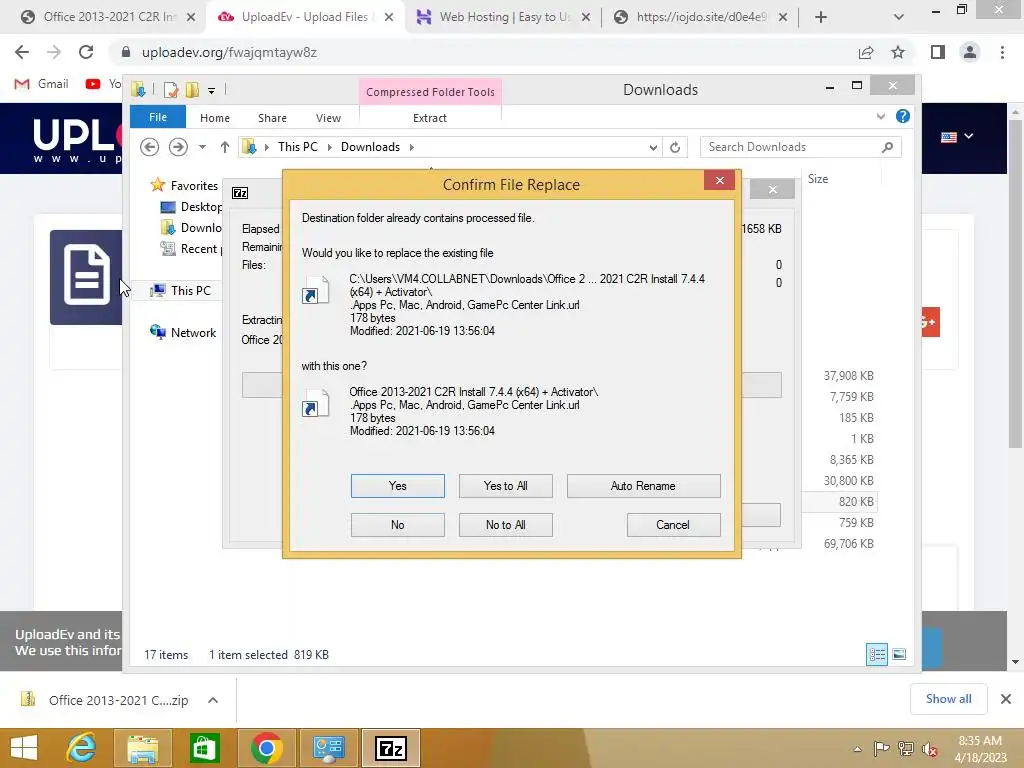Switch to iojdo.site tab
The width and height of the screenshot is (1024, 768).
click(701, 17)
